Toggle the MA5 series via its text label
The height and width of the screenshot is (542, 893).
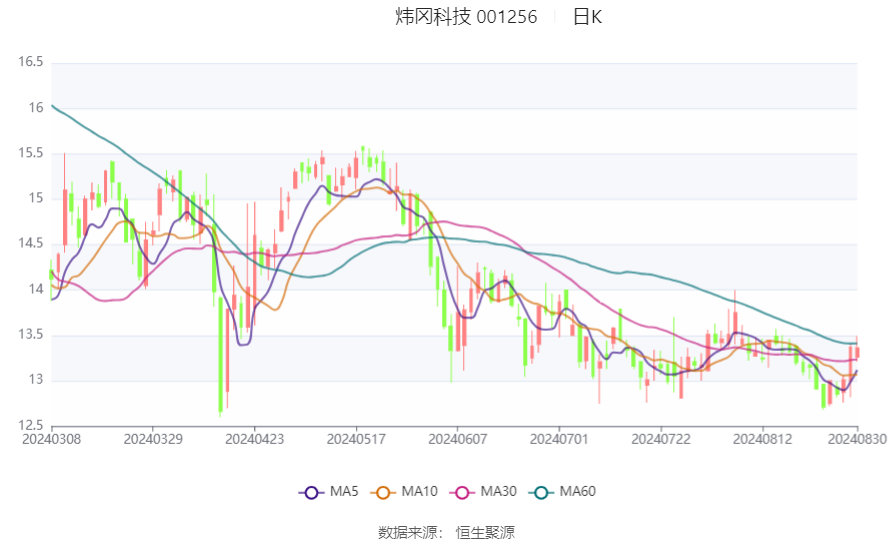[344, 492]
